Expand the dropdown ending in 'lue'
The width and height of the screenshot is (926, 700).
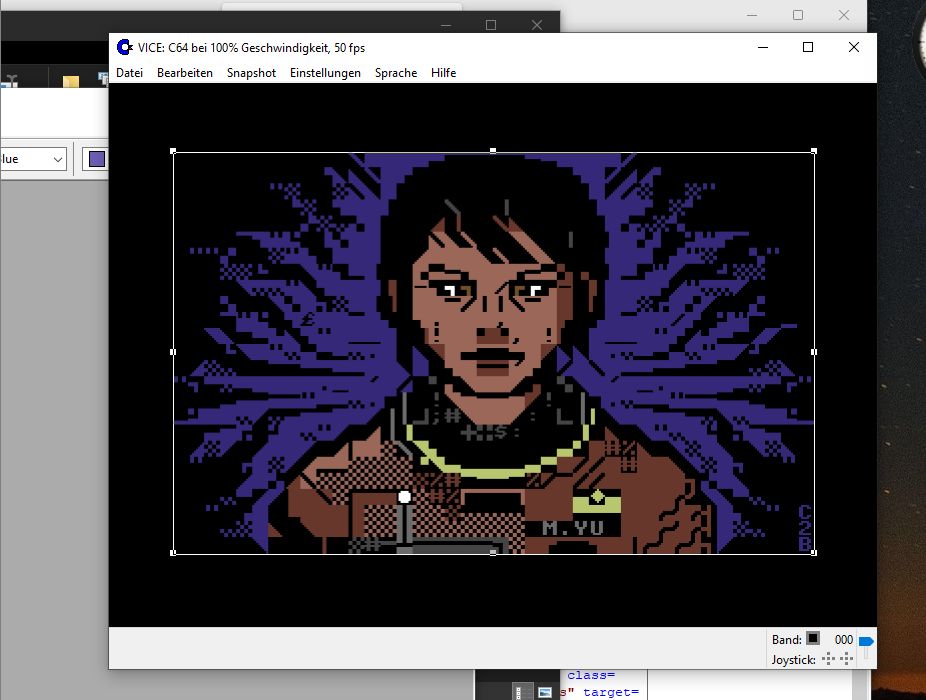click(x=58, y=159)
